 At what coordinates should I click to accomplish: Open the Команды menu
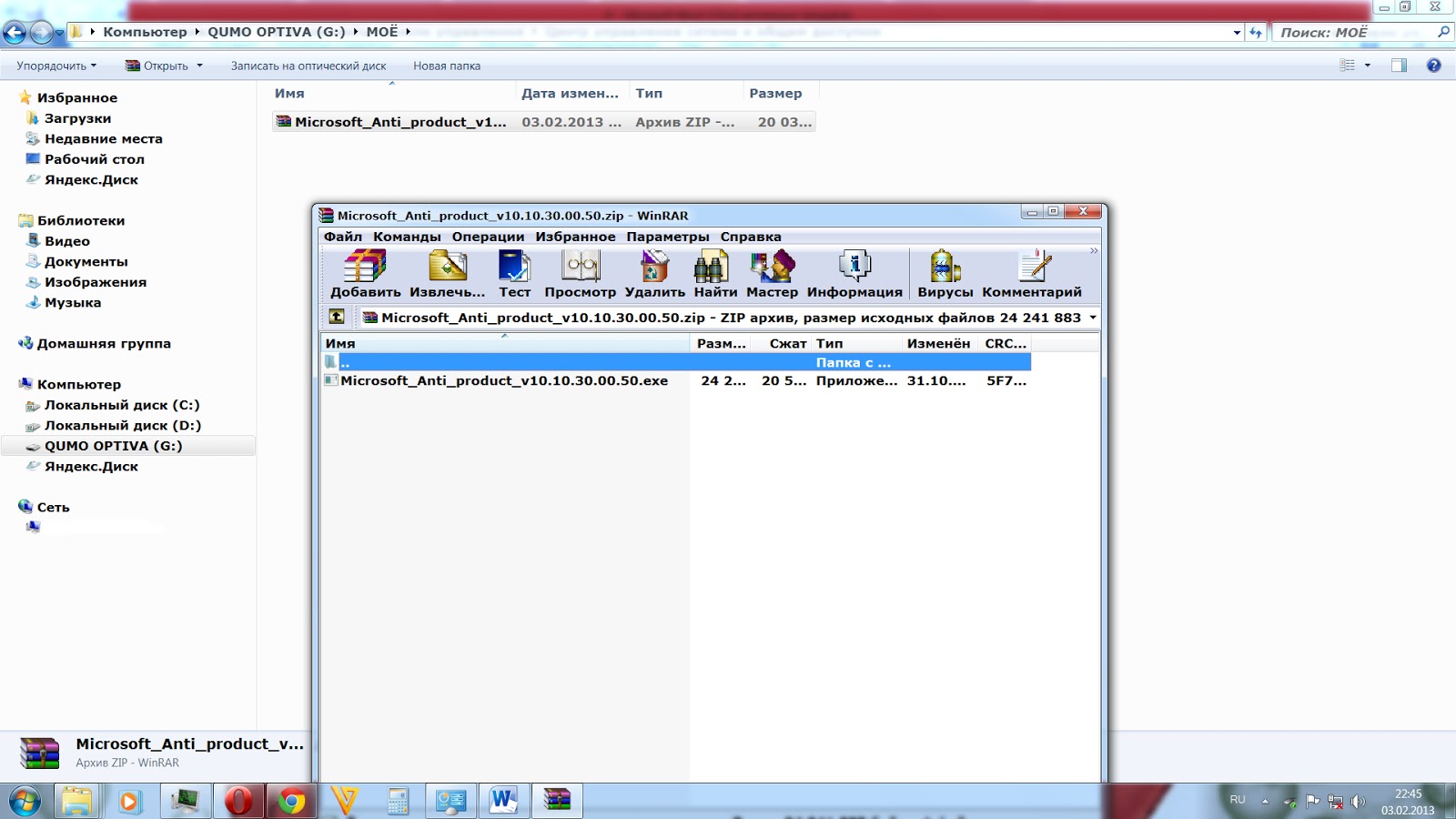click(407, 237)
